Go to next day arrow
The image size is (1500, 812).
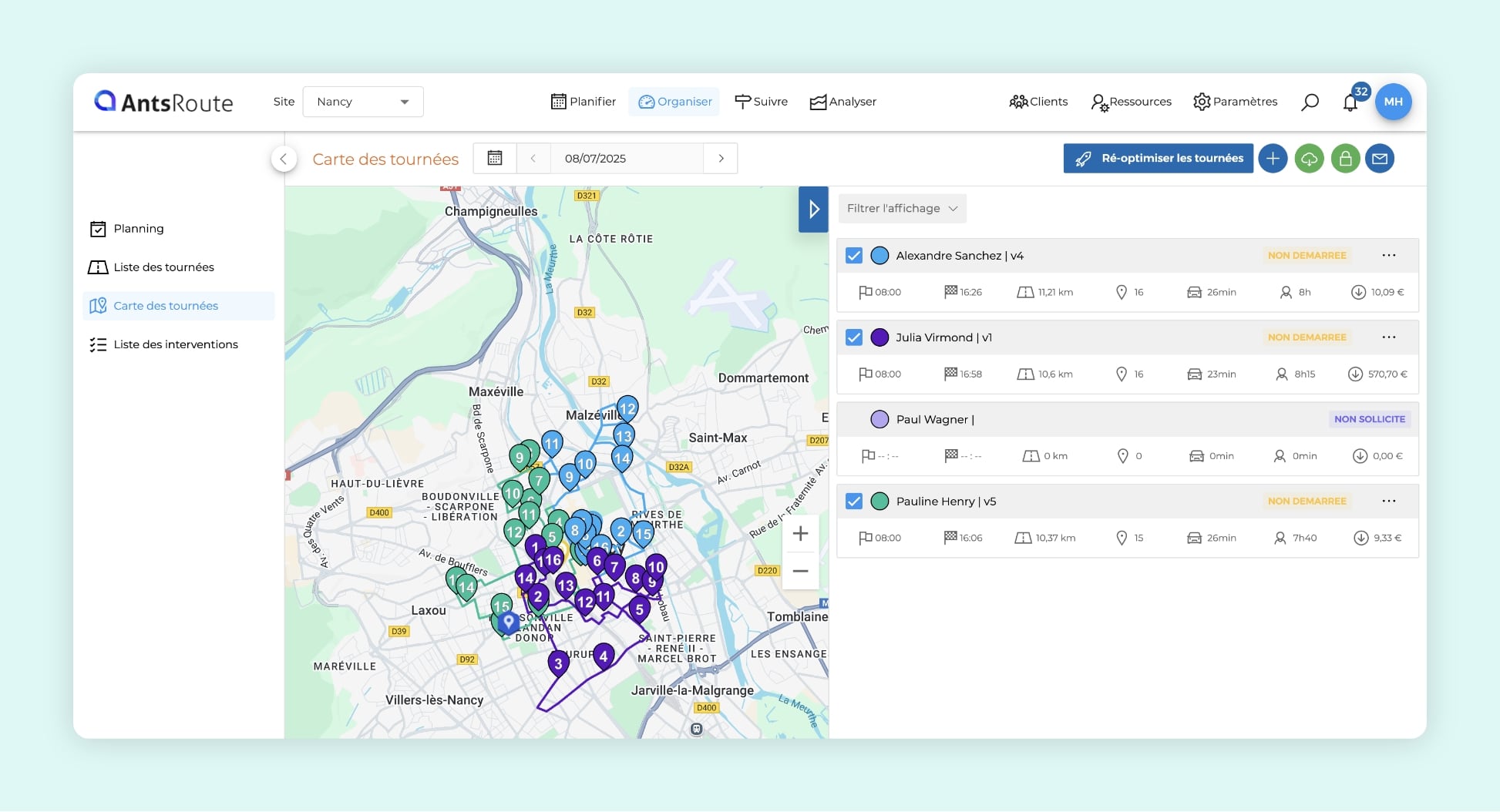click(721, 158)
